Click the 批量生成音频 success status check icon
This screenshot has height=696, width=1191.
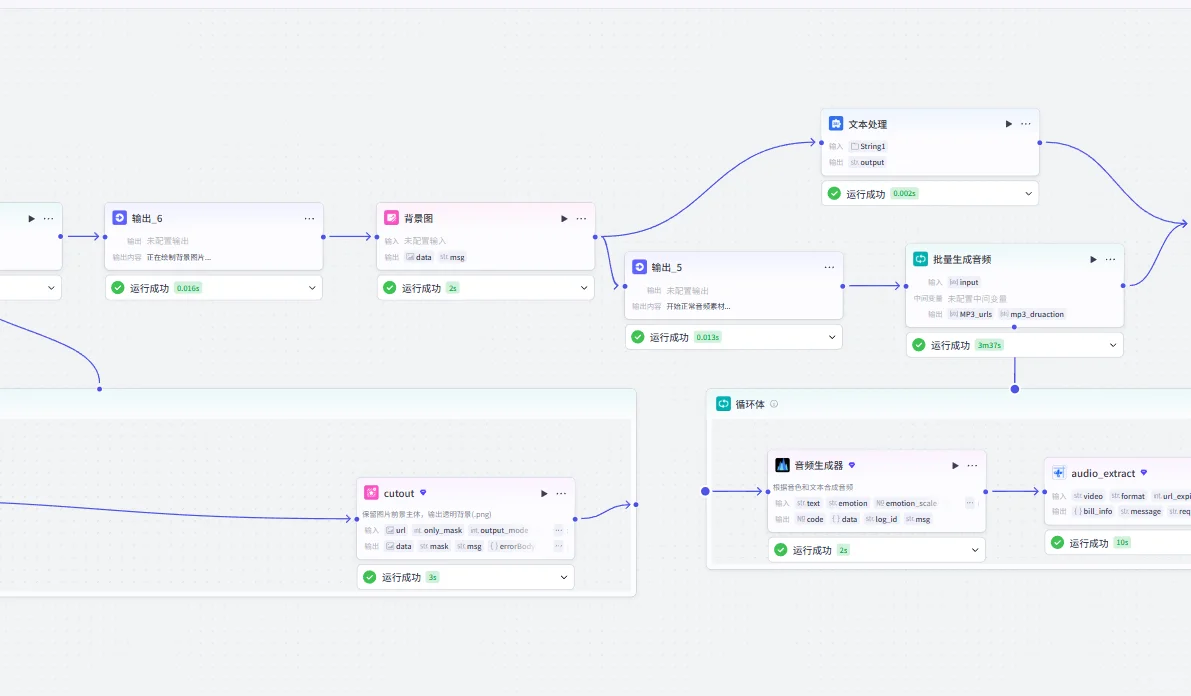[x=918, y=345]
